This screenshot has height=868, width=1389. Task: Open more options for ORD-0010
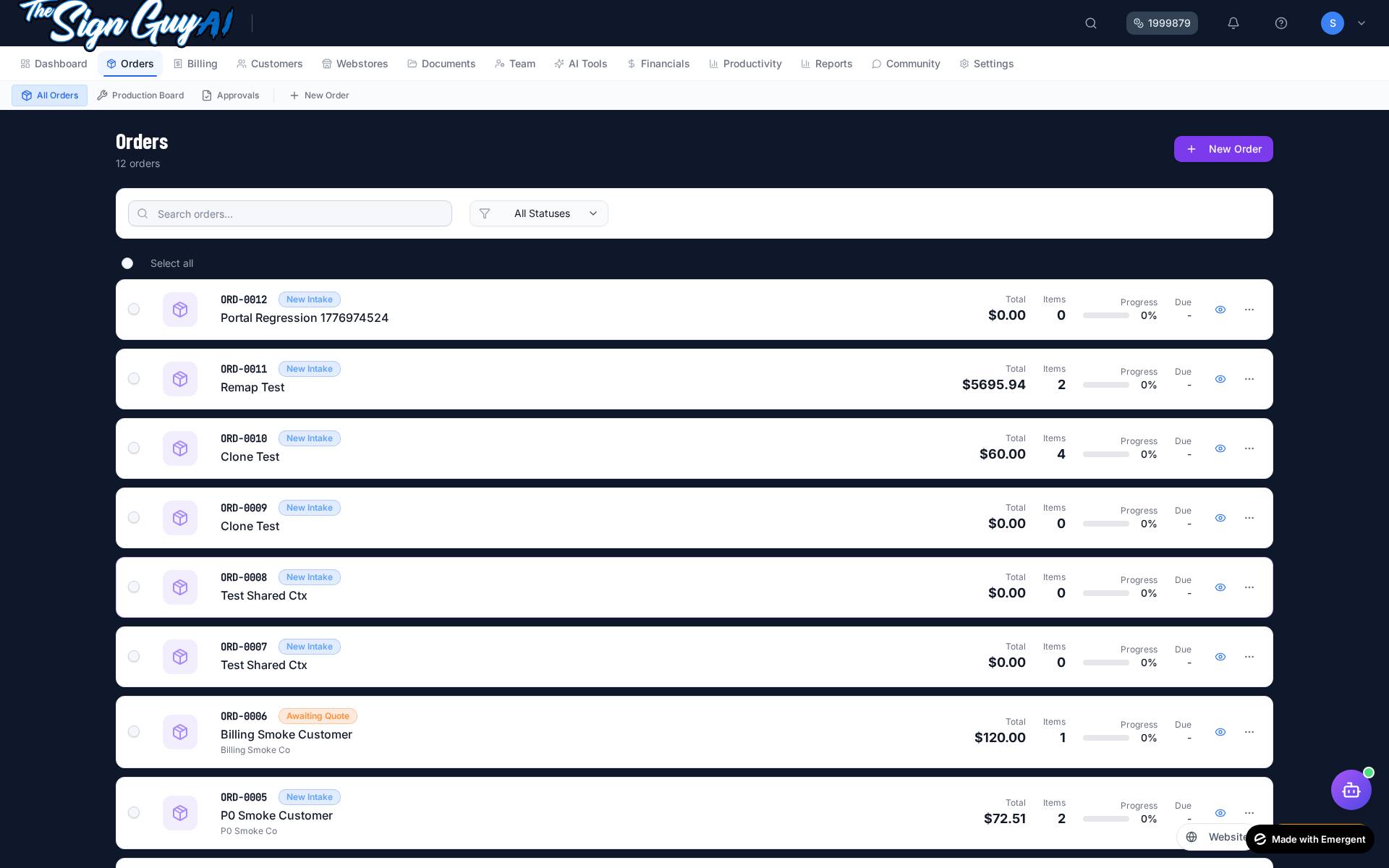[x=1249, y=448]
